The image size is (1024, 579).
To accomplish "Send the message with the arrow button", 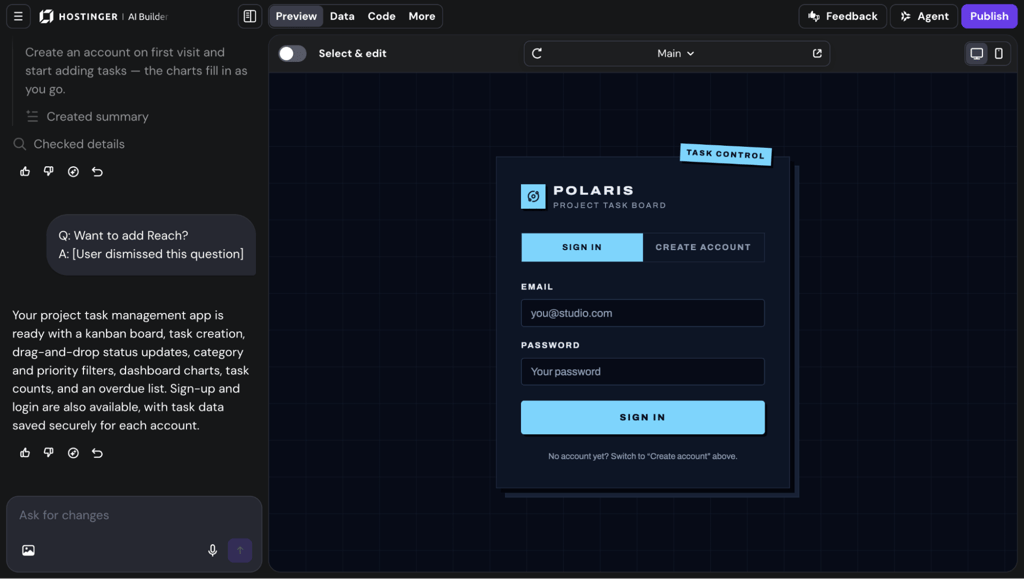I will tap(240, 550).
